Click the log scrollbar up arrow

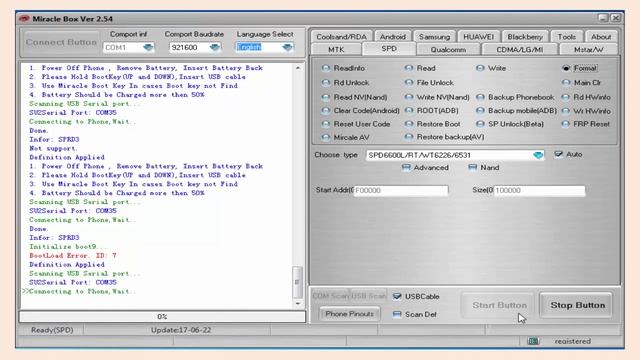tap(298, 68)
